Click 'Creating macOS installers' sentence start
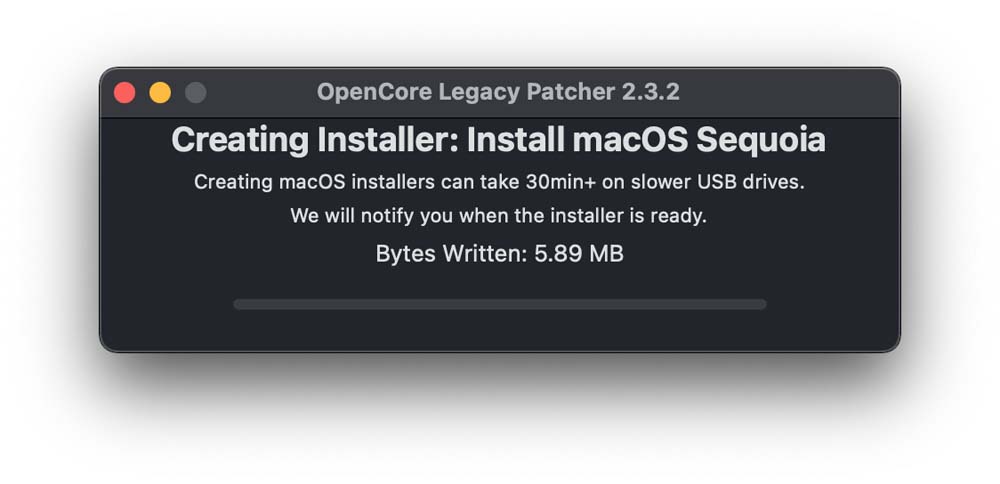The height and width of the screenshot is (484, 1000). [314, 182]
